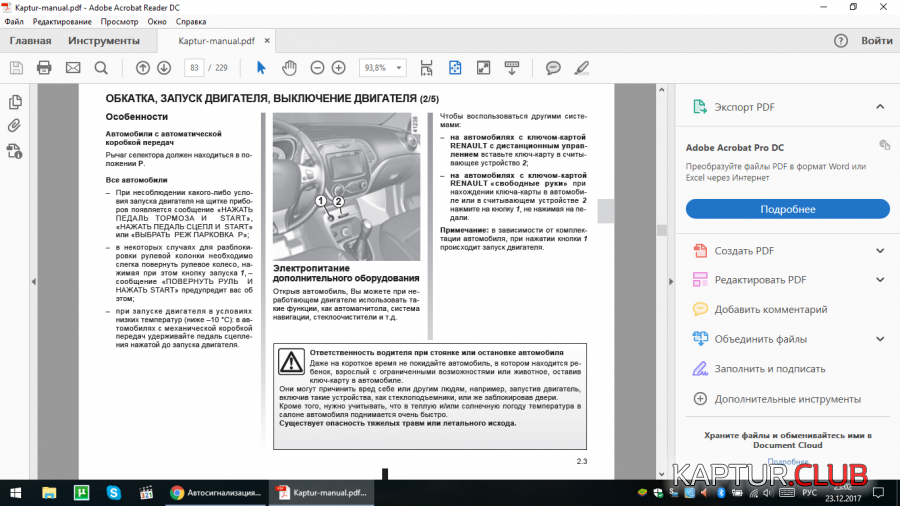900x506 pixels.
Task: Zoom in with plus icon
Action: pyautogui.click(x=339, y=68)
